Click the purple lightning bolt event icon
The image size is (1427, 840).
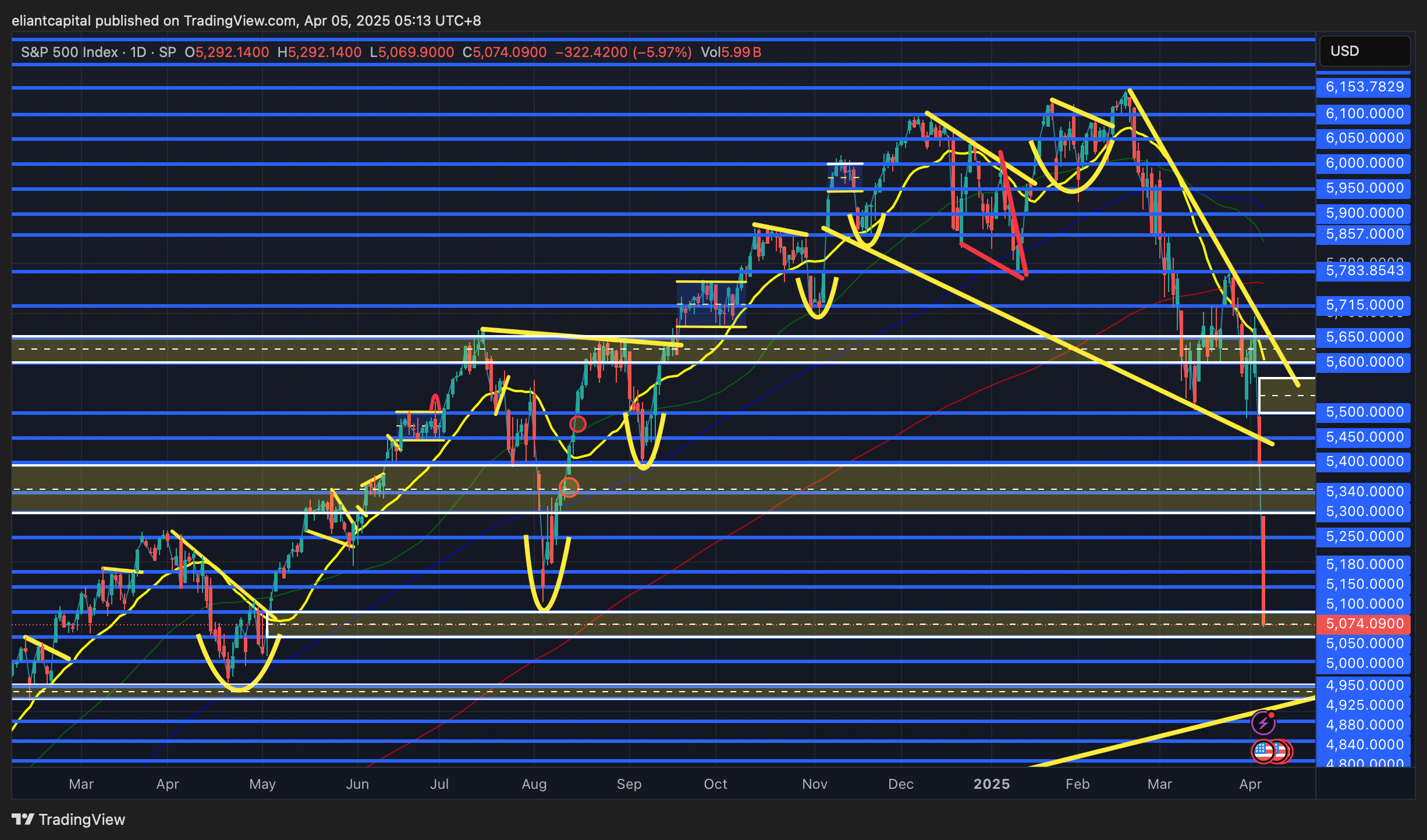[1263, 723]
